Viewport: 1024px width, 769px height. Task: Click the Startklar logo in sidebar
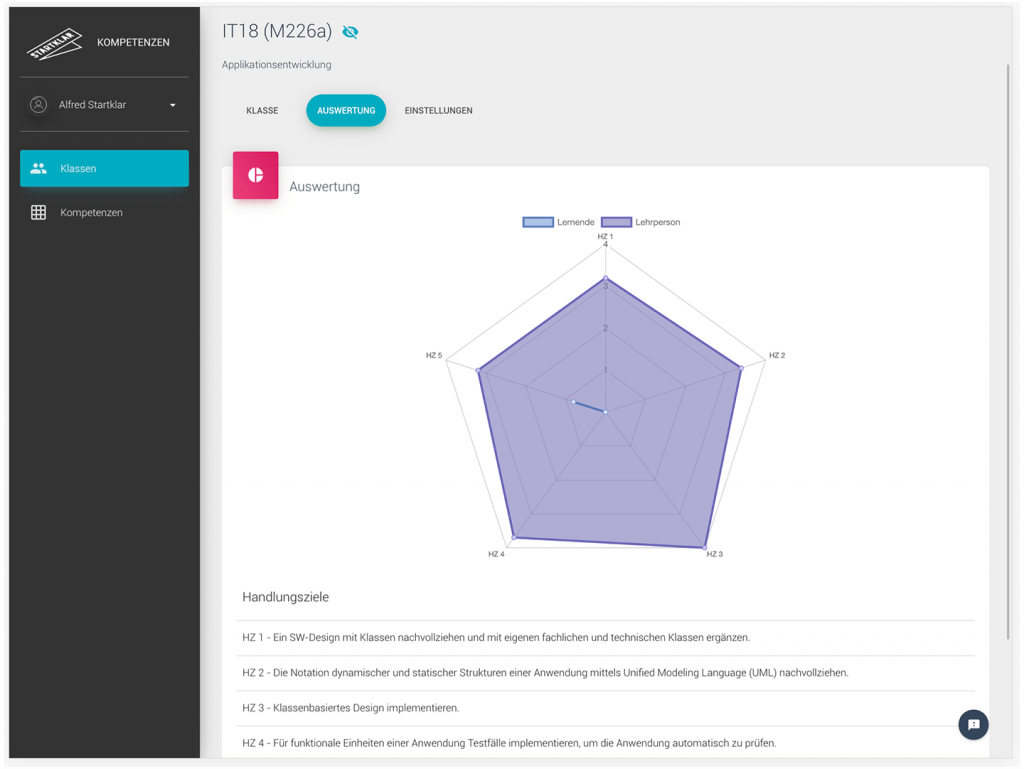coord(55,43)
